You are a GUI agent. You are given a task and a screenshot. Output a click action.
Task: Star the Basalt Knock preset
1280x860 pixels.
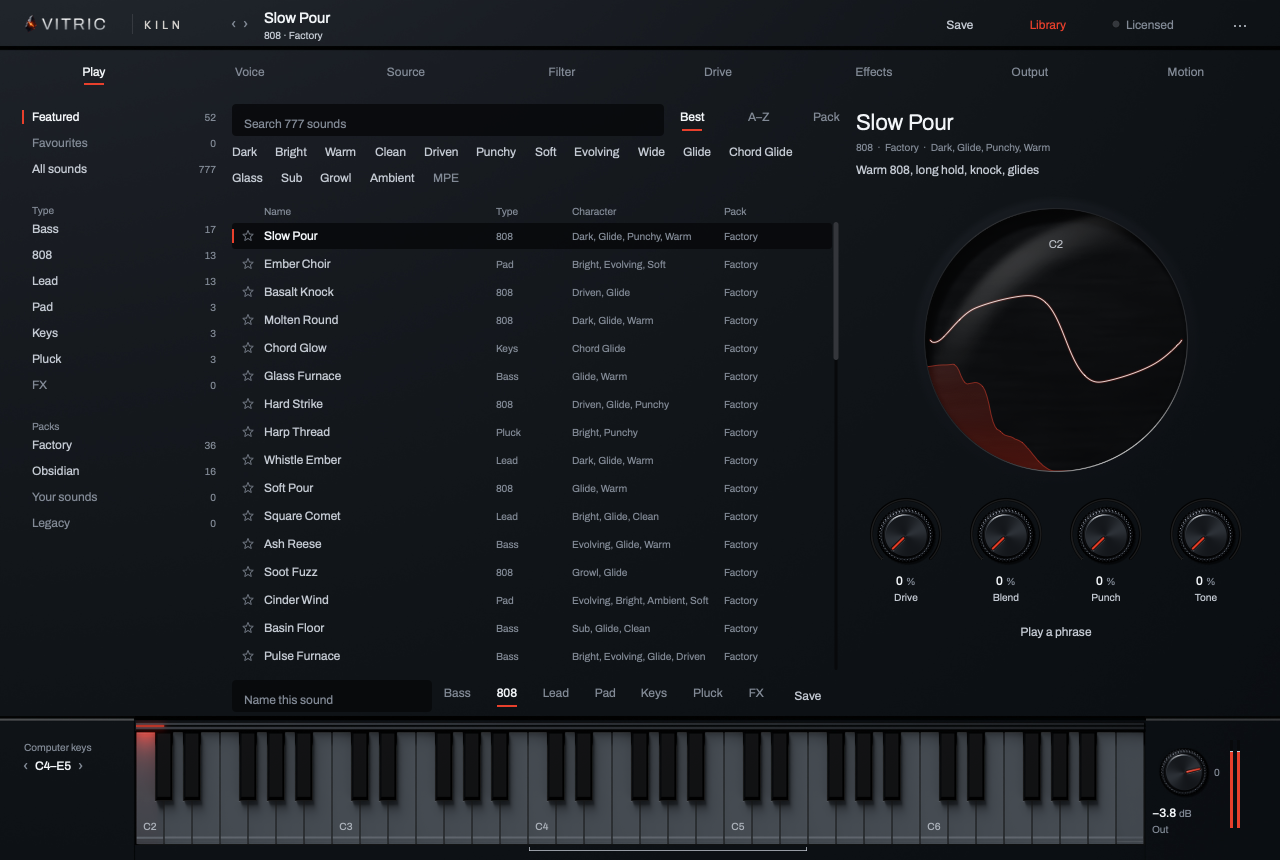pyautogui.click(x=248, y=292)
